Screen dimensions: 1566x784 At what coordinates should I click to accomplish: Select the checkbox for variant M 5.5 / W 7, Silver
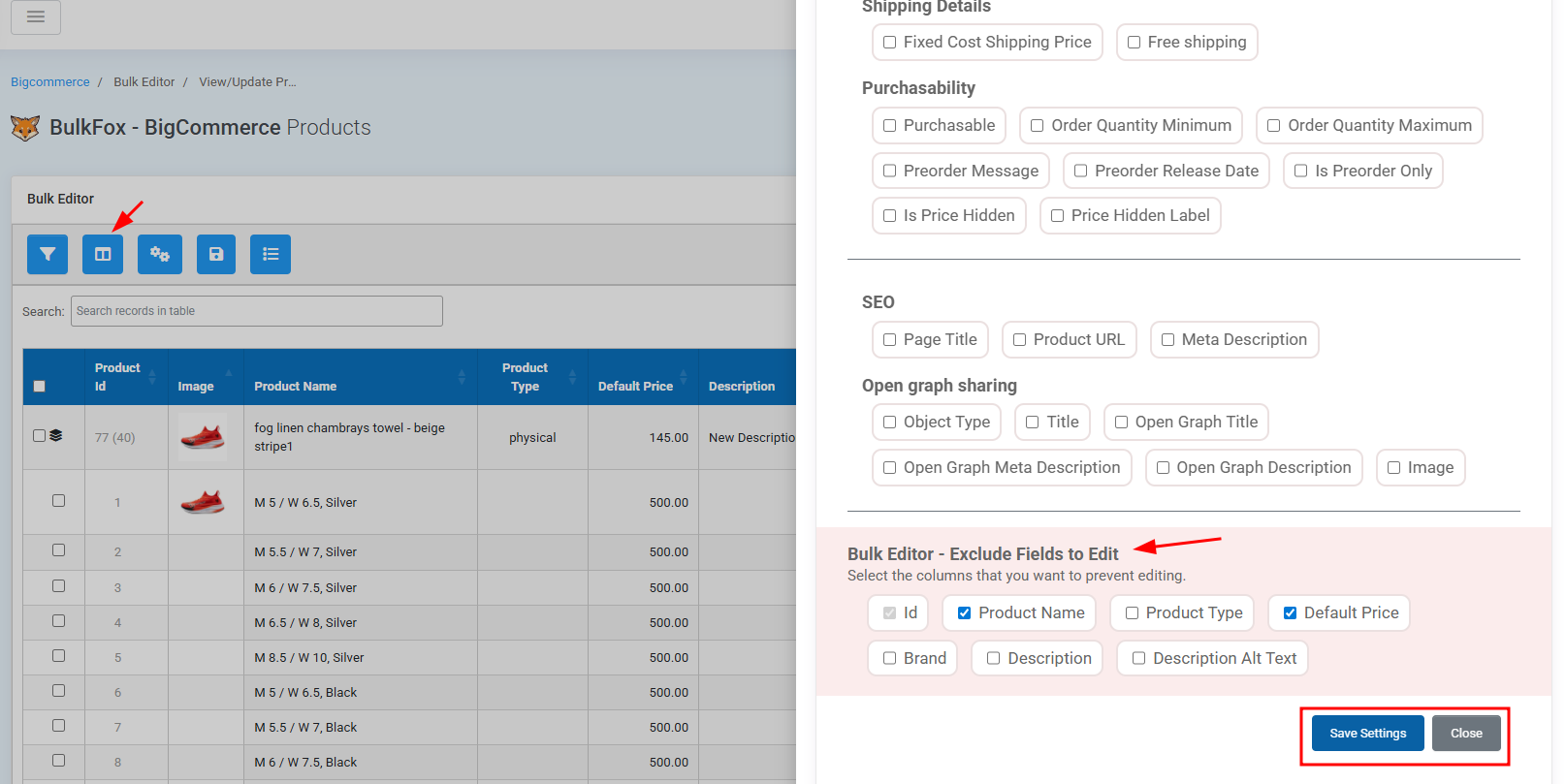(59, 550)
